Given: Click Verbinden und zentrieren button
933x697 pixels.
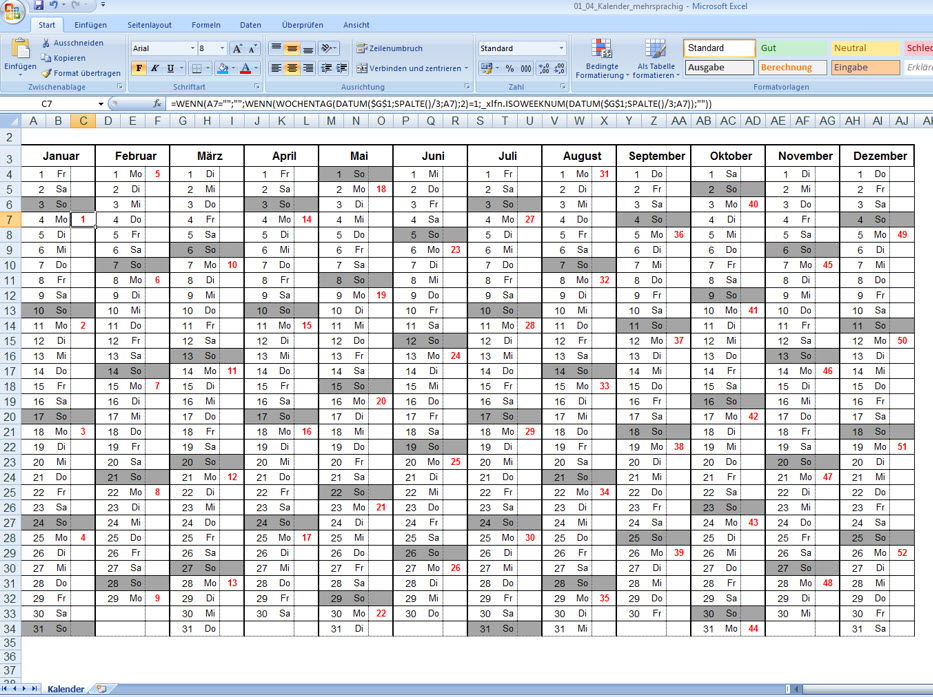Looking at the screenshot, I should pos(412,68).
